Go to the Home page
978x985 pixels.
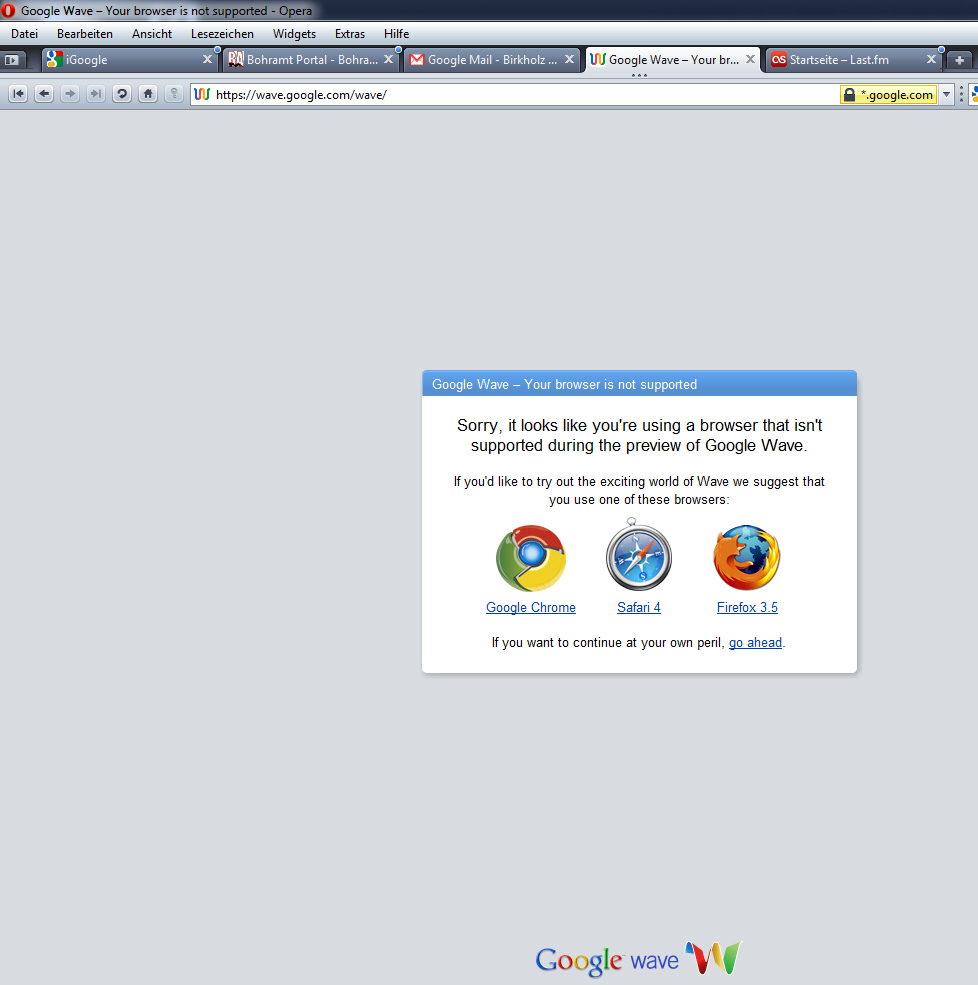point(148,94)
